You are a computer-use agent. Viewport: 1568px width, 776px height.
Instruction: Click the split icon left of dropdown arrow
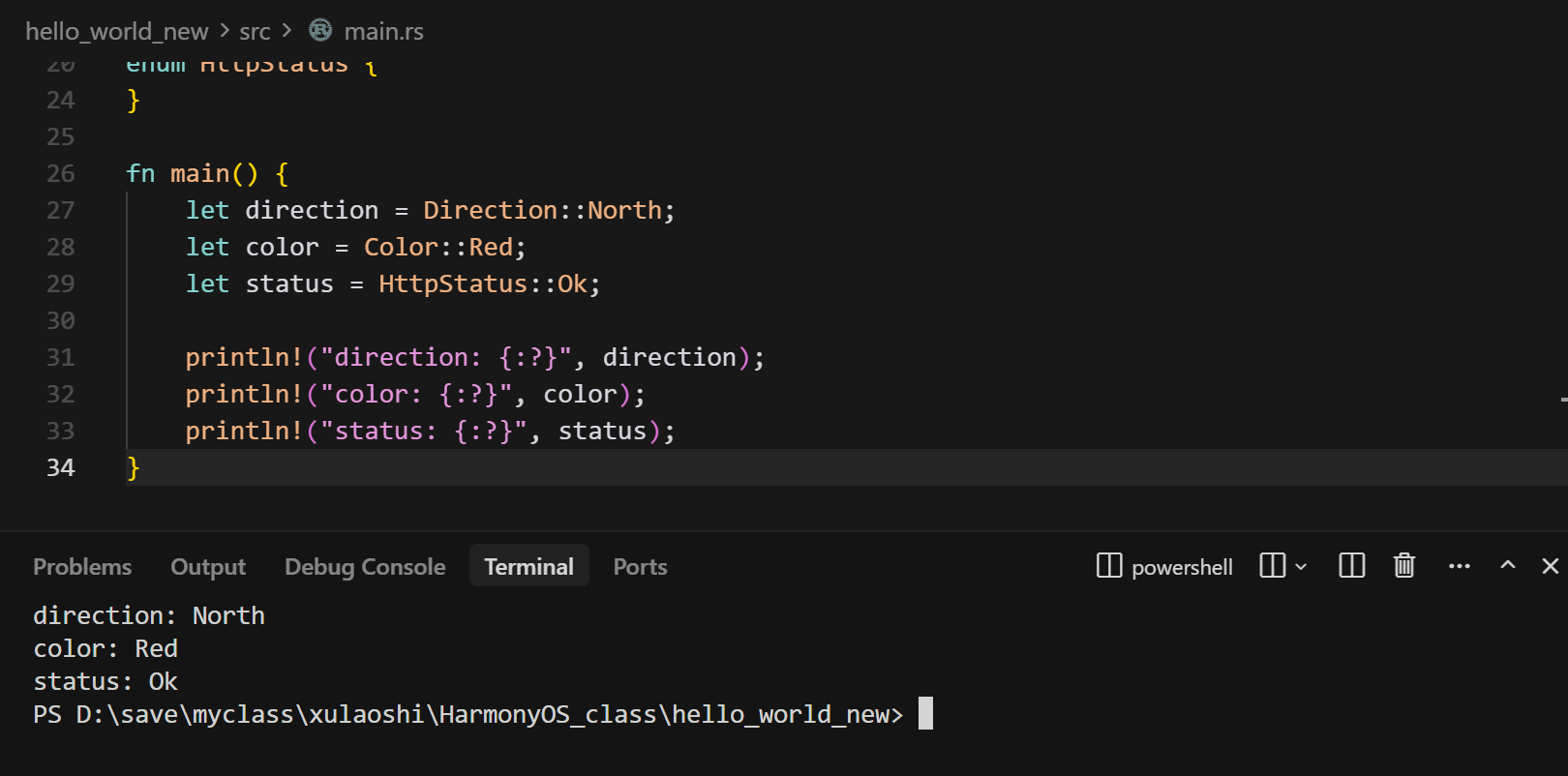pos(1273,566)
